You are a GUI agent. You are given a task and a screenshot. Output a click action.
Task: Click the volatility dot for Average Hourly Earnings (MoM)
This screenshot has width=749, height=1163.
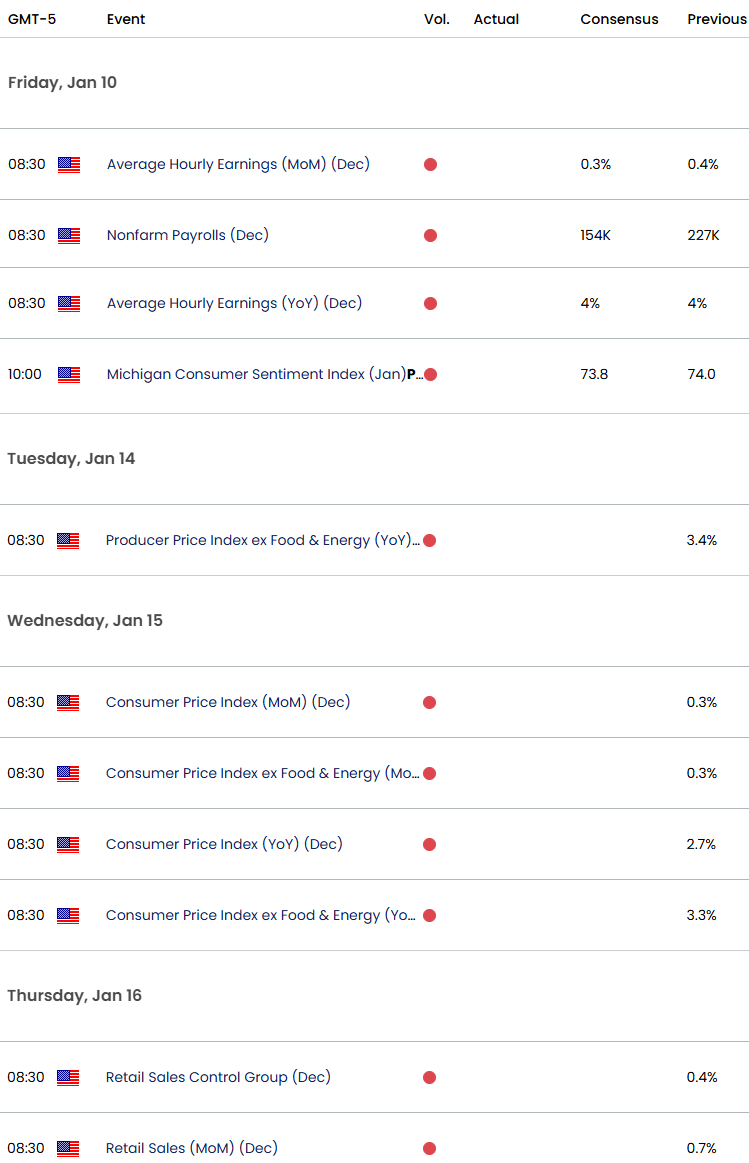tap(430, 164)
